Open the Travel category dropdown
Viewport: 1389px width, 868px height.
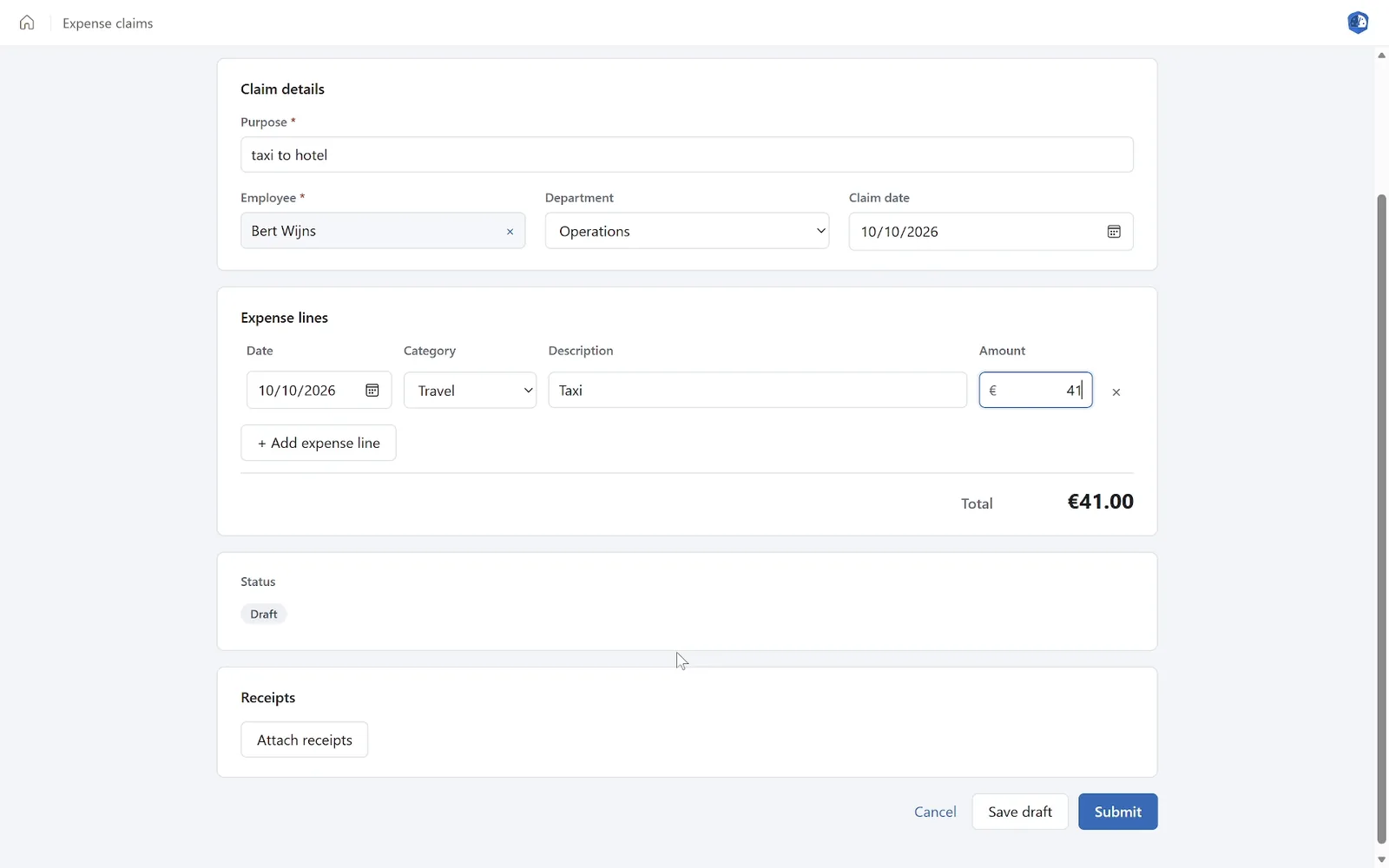[470, 391]
